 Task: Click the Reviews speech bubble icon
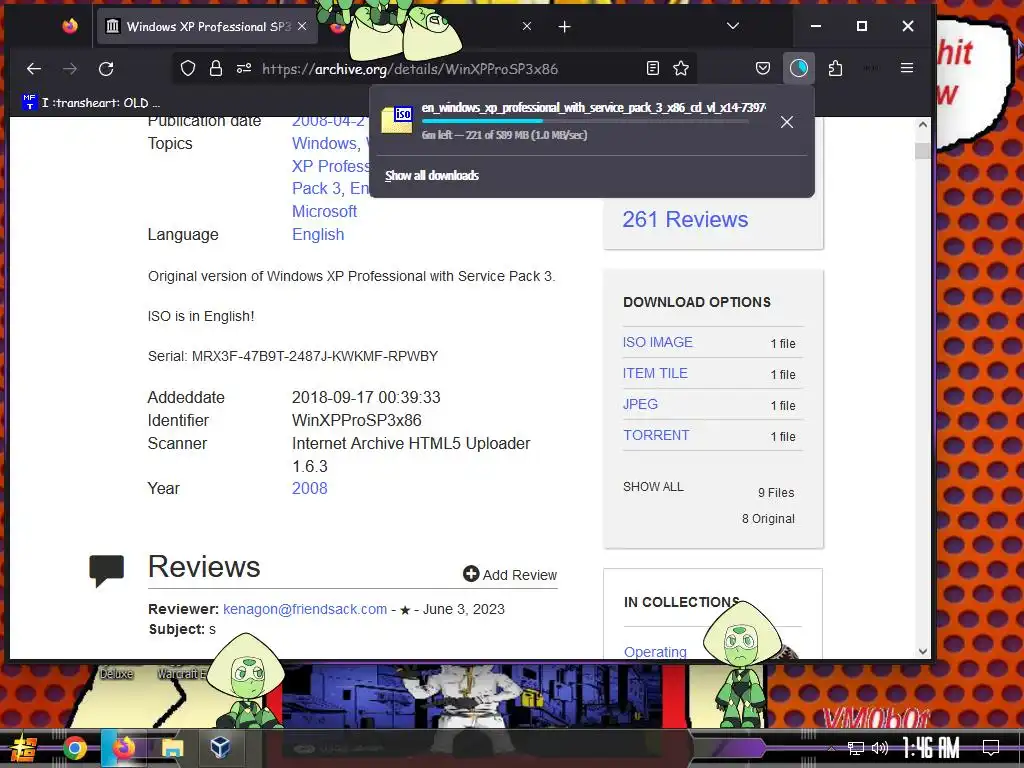[x=106, y=571]
